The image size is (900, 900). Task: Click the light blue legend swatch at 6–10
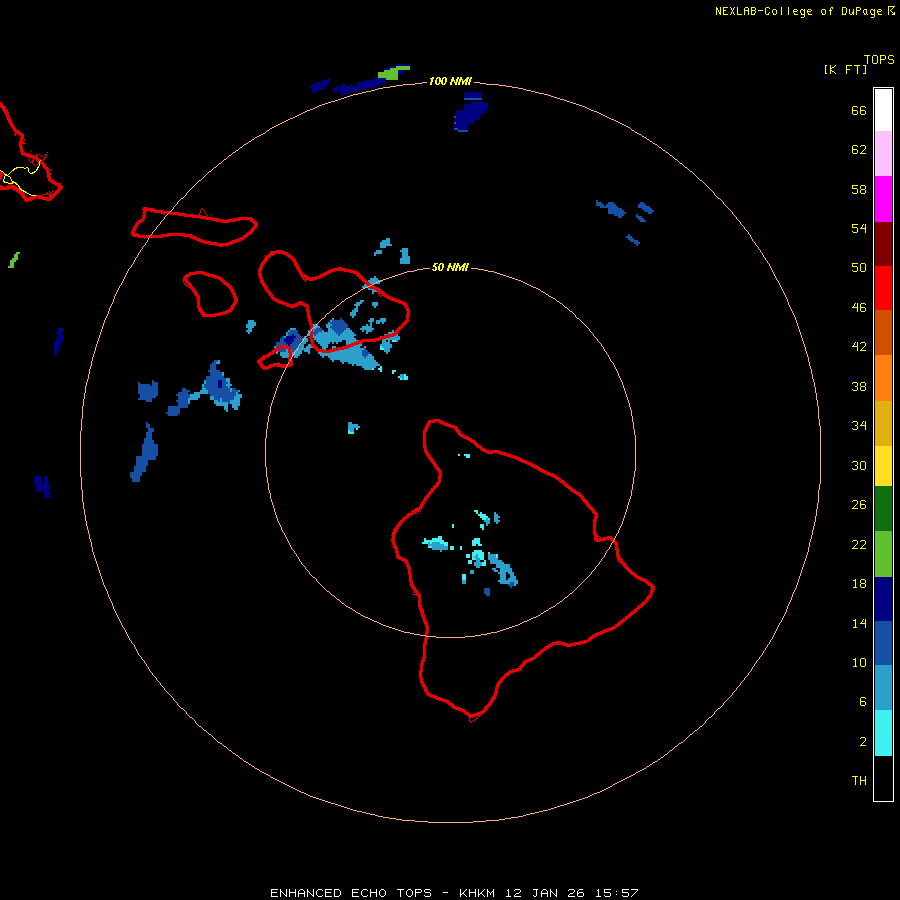point(883,688)
